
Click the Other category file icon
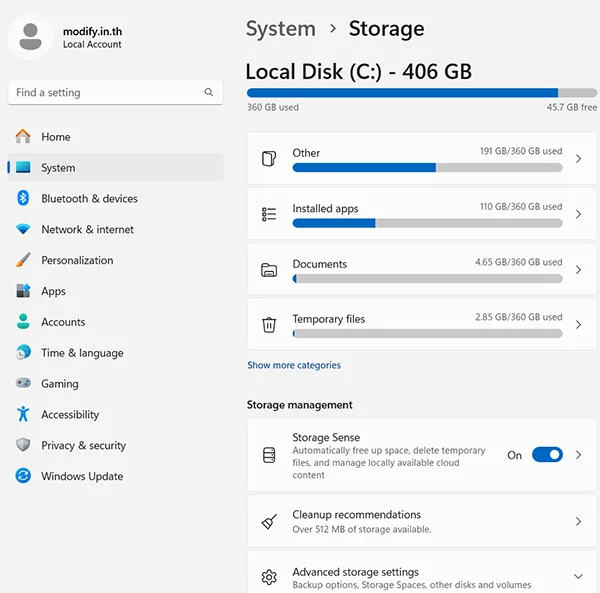pyautogui.click(x=269, y=158)
